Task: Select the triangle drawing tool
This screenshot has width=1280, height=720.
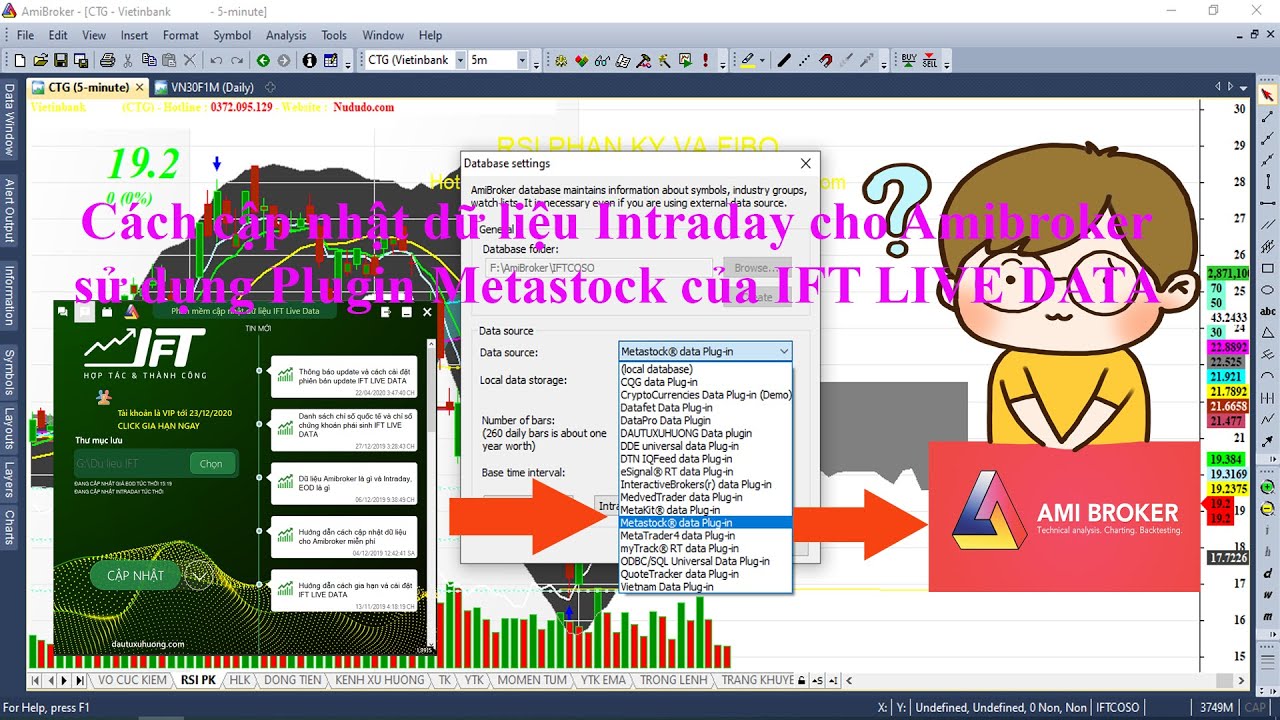Action: [x=1268, y=332]
